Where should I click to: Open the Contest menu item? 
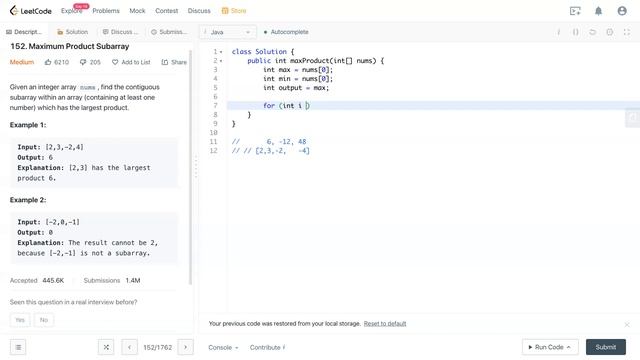pos(167,11)
